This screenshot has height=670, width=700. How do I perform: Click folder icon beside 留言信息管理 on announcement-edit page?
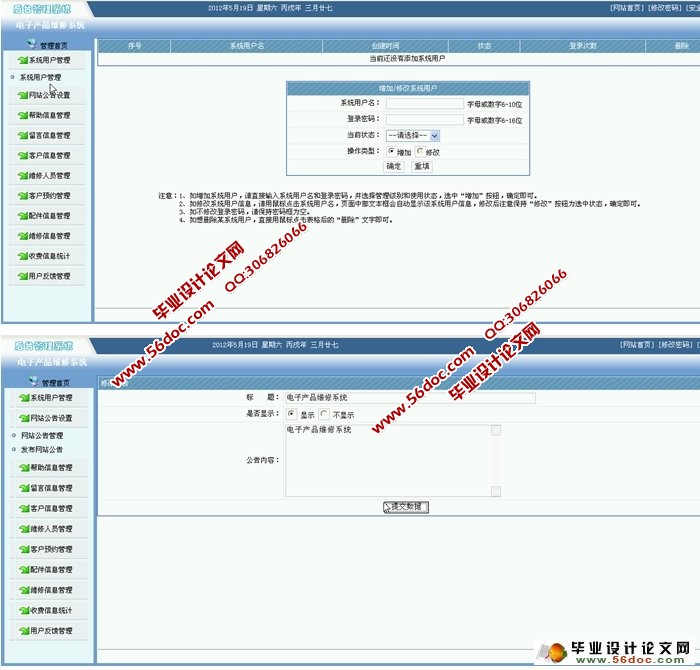25,488
